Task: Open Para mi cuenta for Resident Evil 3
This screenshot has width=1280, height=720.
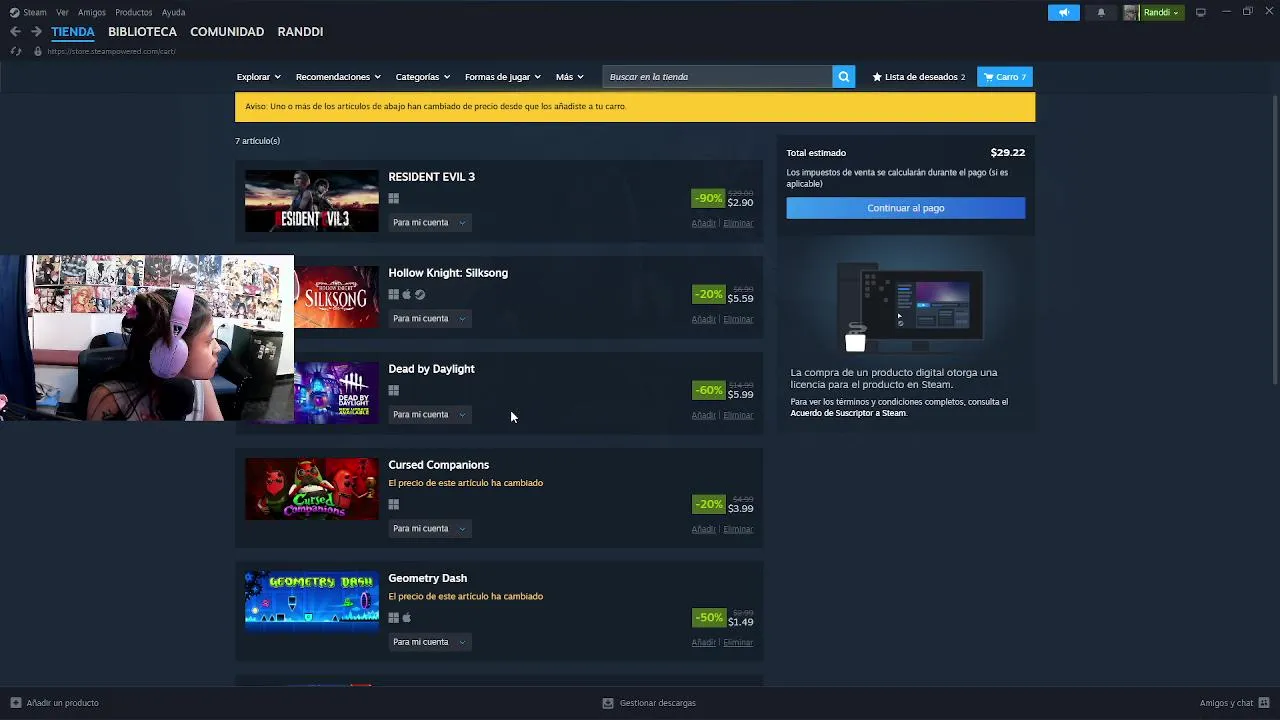Action: (429, 223)
